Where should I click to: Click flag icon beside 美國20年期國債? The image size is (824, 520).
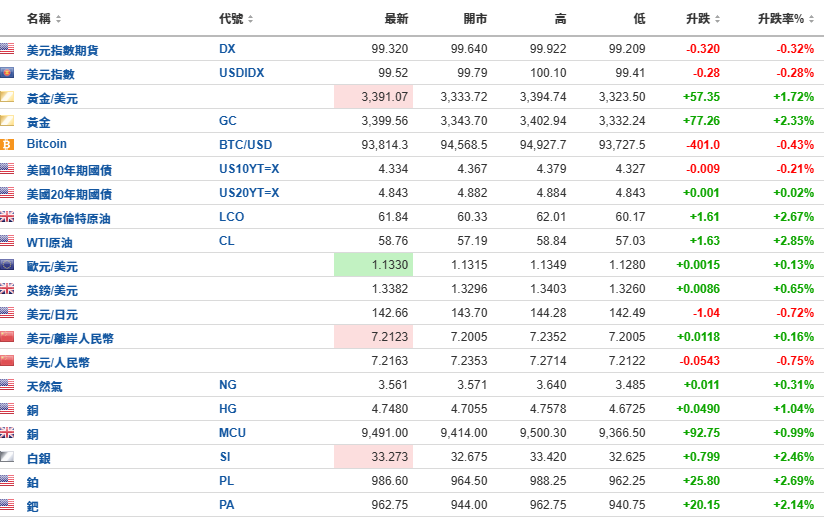click(7, 193)
